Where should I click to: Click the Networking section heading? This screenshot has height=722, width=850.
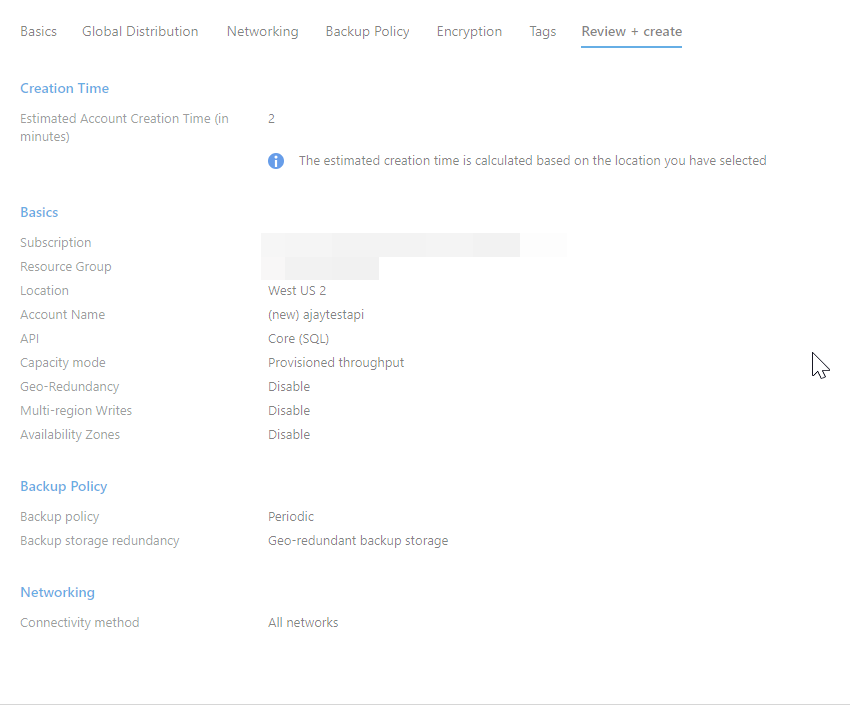[57, 592]
